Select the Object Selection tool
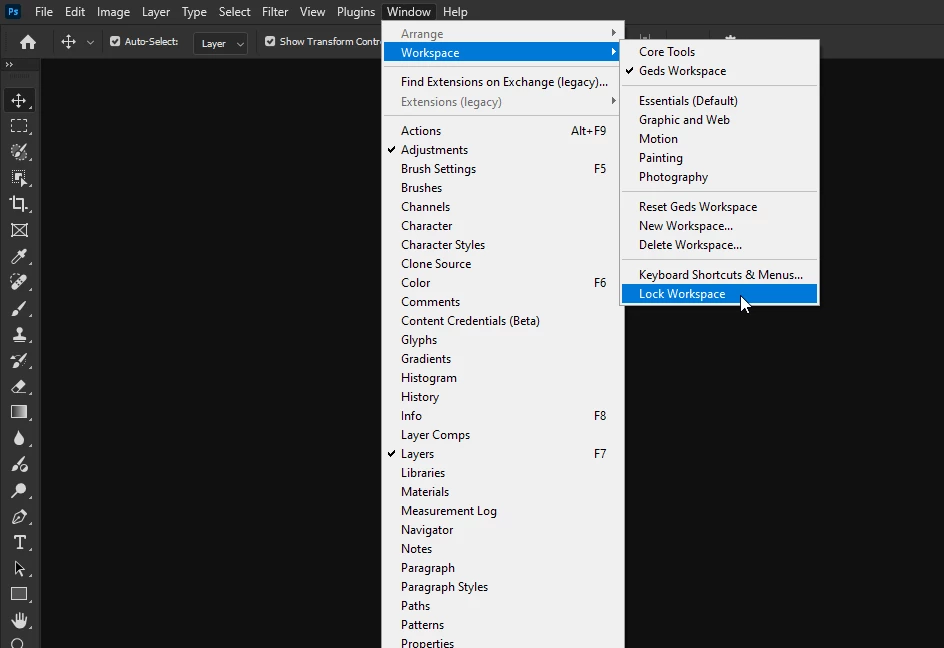 (19, 178)
